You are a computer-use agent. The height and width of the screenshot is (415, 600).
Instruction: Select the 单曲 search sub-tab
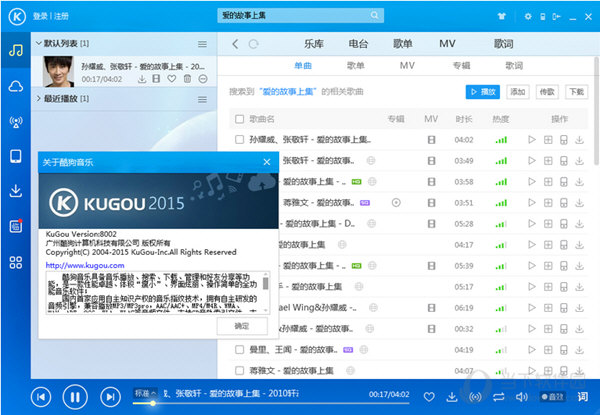[x=303, y=66]
